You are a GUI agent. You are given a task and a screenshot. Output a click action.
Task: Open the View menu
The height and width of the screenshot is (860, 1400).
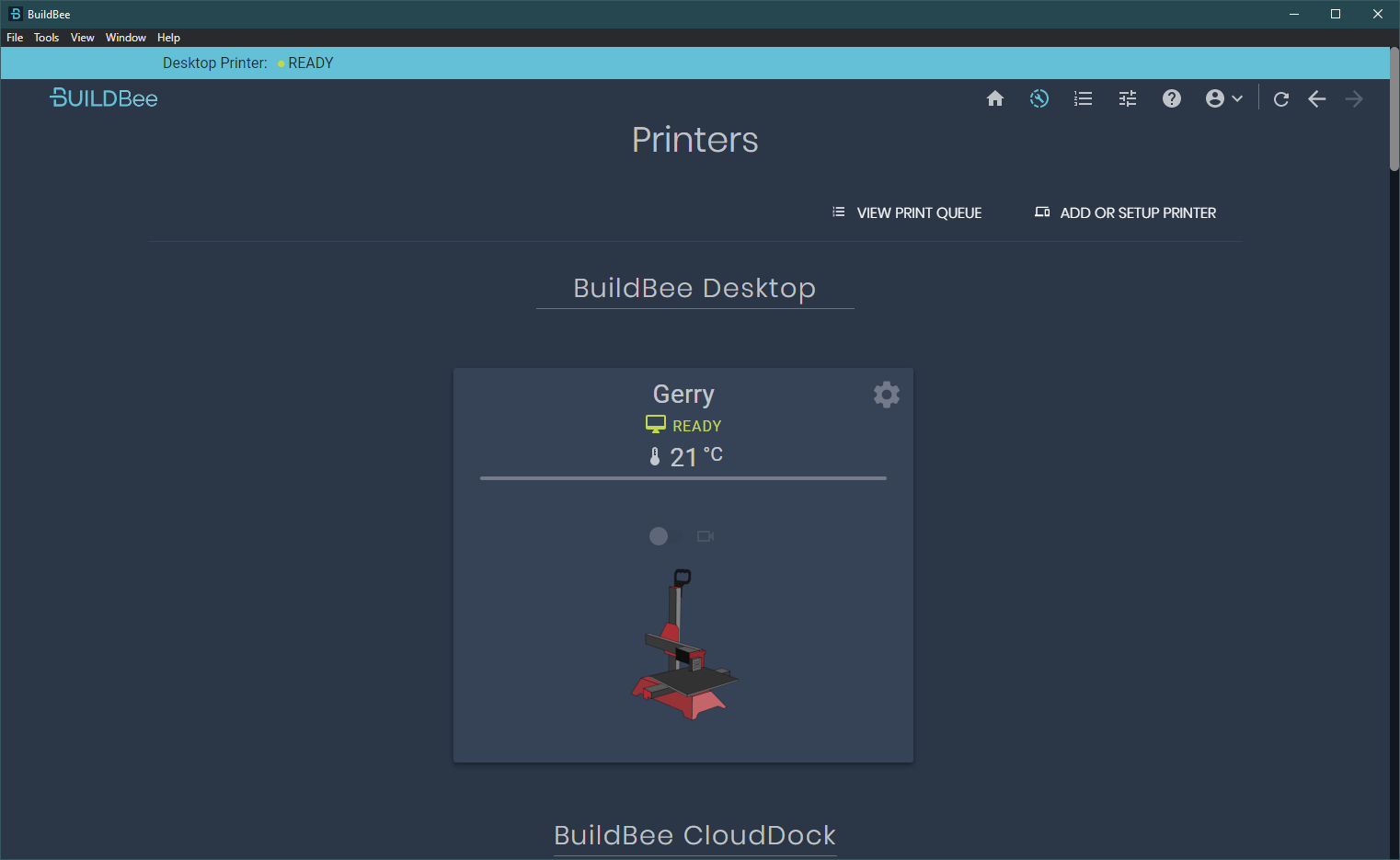(83, 38)
